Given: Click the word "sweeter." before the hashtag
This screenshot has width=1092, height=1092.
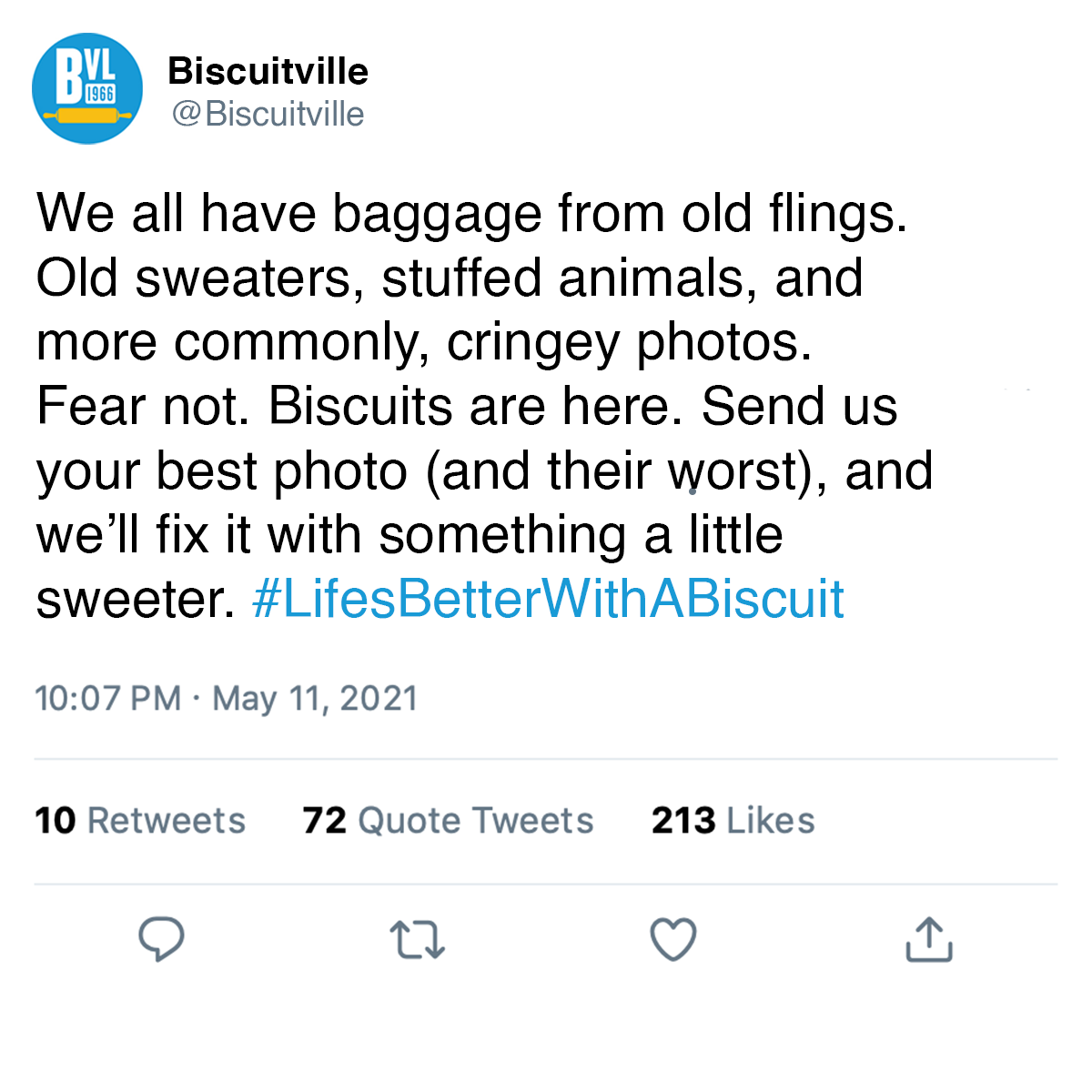Looking at the screenshot, I should (x=136, y=600).
